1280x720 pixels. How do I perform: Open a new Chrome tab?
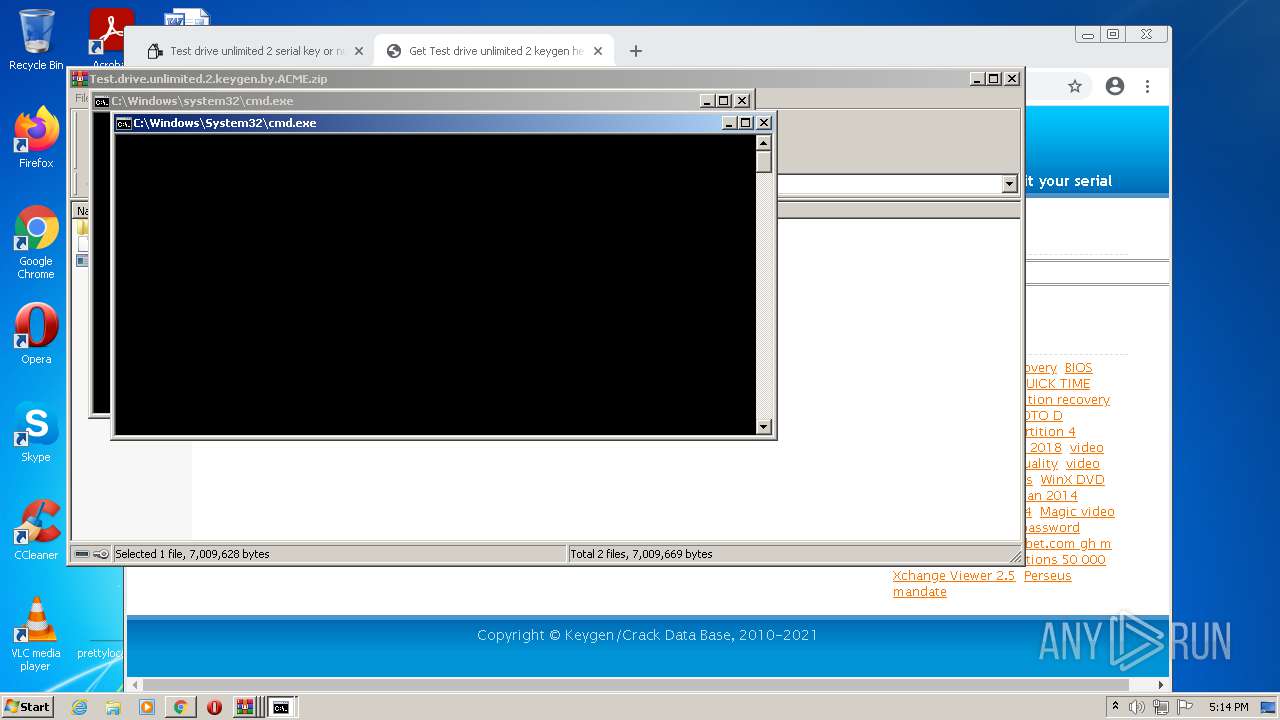(x=635, y=51)
